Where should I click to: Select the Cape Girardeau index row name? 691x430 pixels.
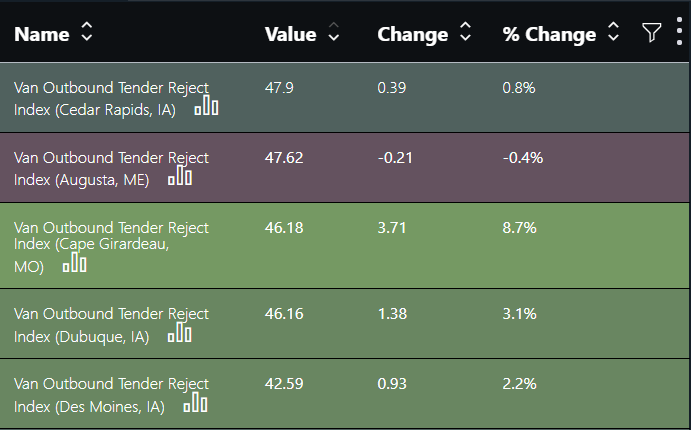111,247
